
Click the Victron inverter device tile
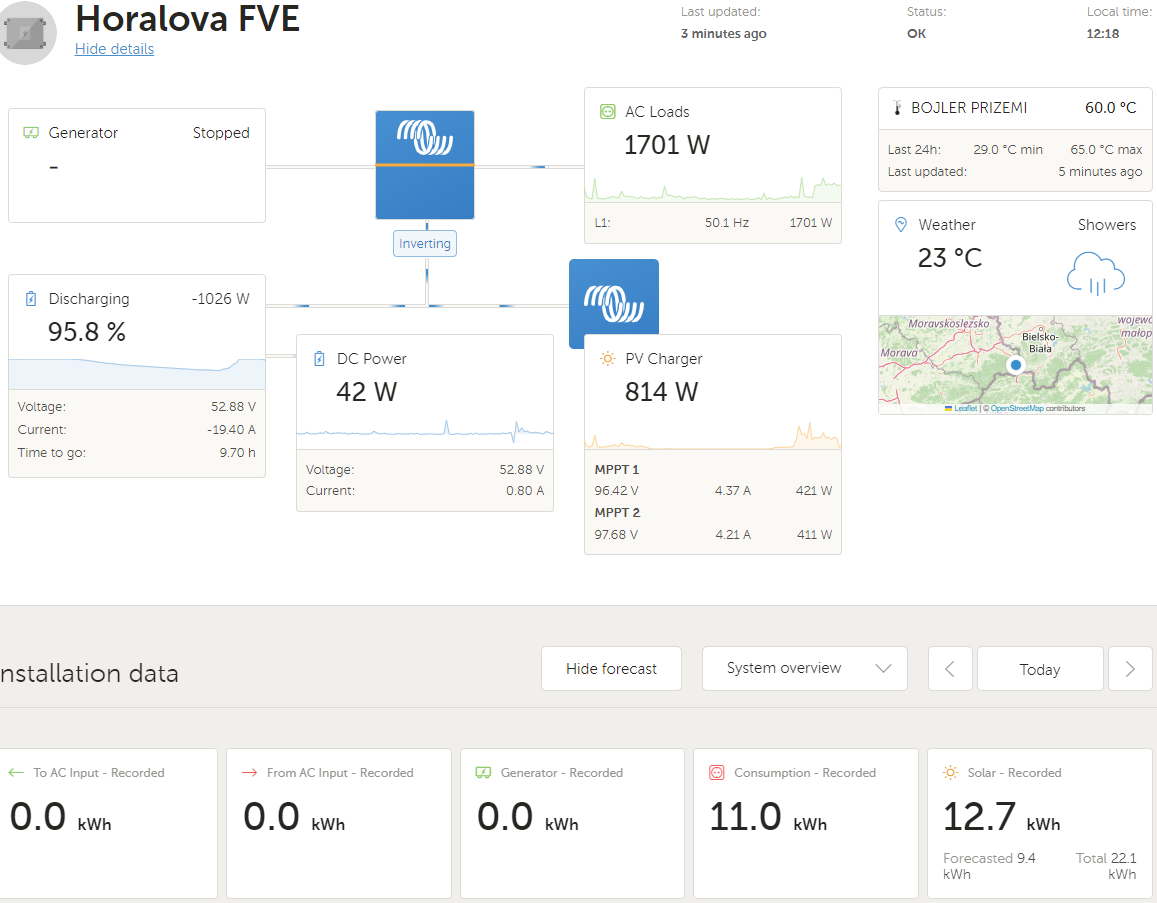(425, 165)
